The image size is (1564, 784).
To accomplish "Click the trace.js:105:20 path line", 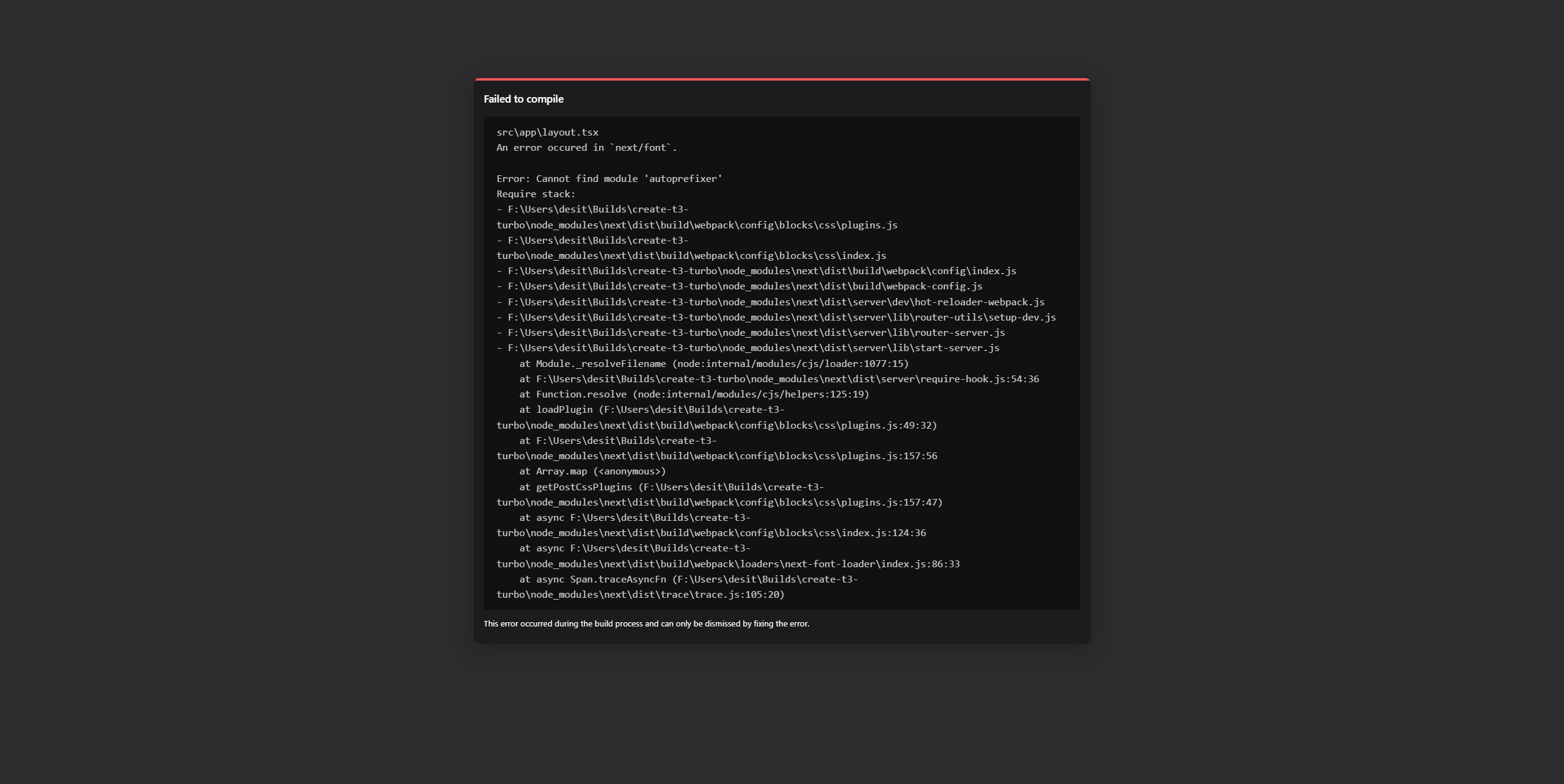I will click(640, 595).
